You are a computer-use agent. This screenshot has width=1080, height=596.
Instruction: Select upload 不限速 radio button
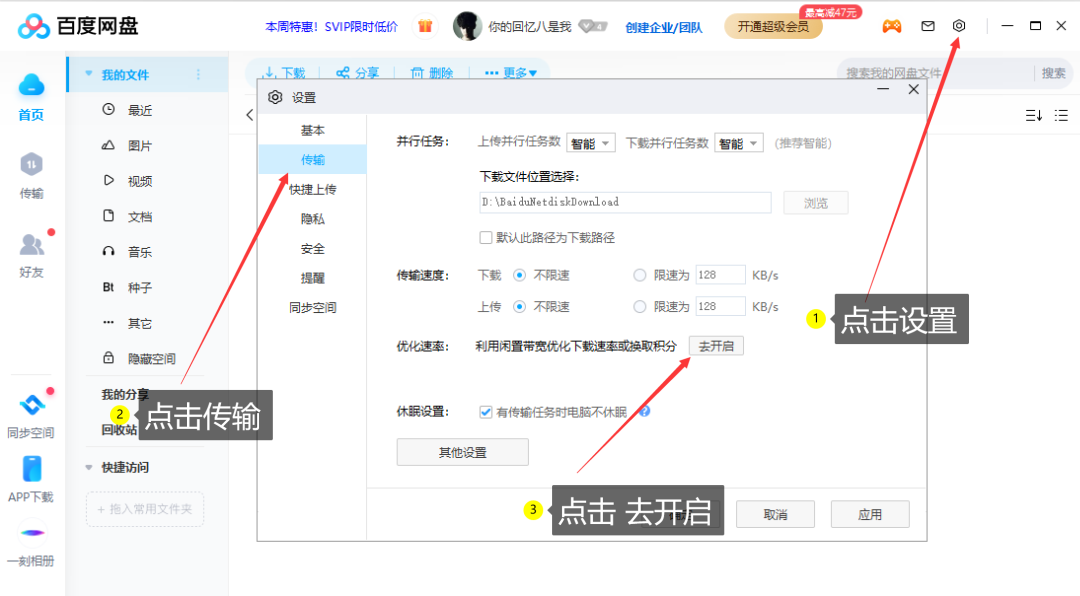[x=519, y=307]
